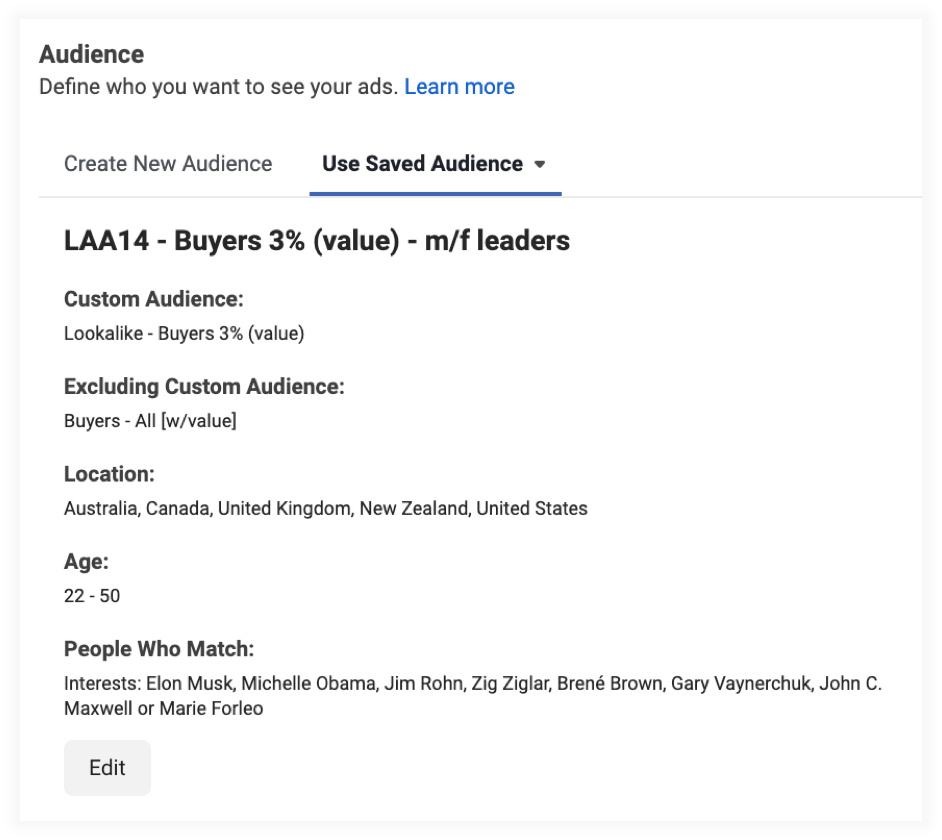Screen dimensions: 942x840
Task: Click the Define who you want description
Action: click(218, 87)
